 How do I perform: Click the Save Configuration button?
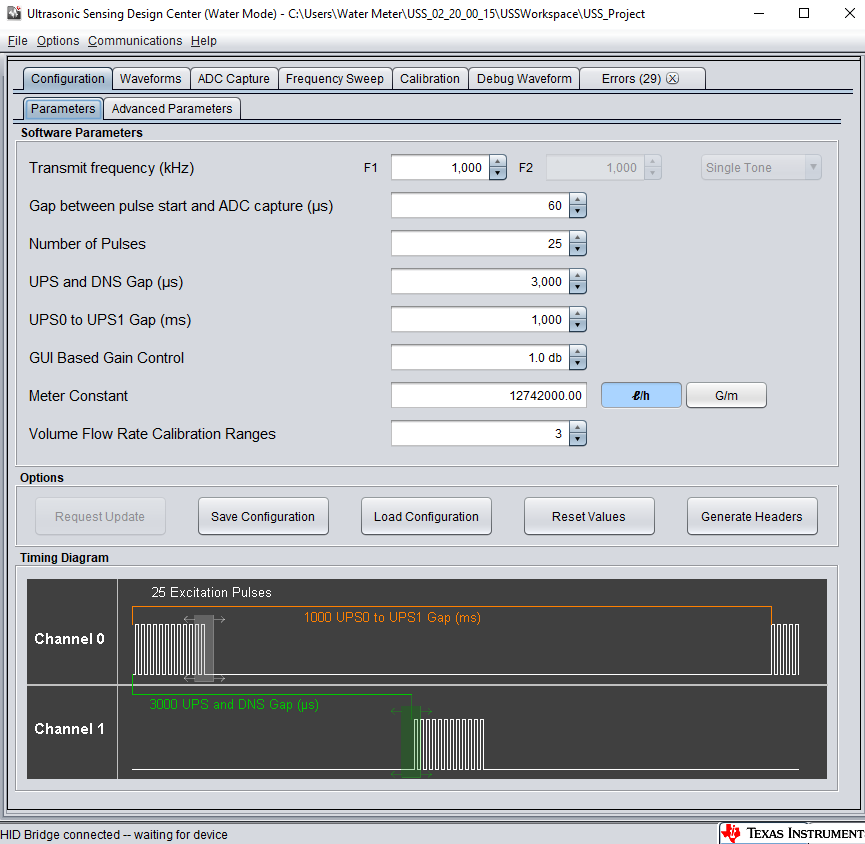[x=263, y=516]
